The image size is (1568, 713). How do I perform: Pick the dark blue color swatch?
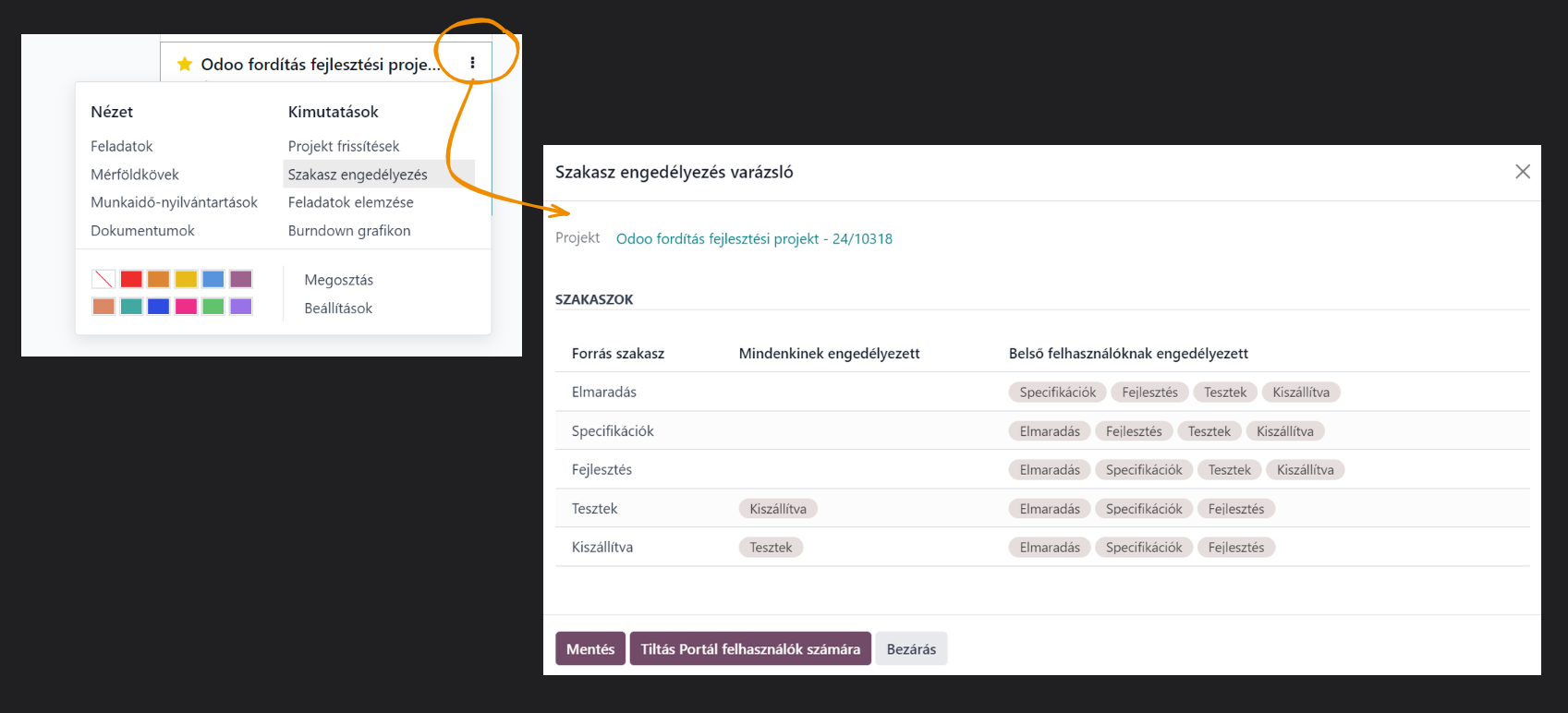pos(158,307)
